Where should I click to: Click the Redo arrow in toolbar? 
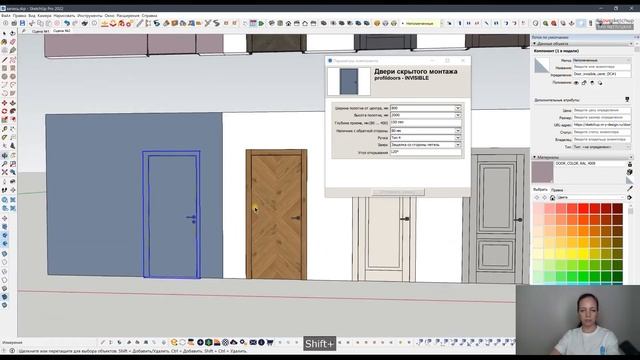(75, 23)
